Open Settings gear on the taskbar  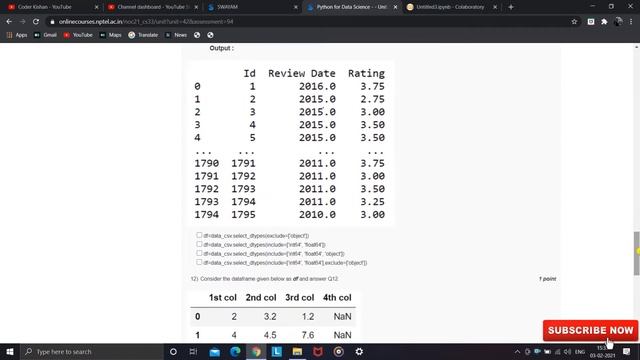click(x=359, y=351)
